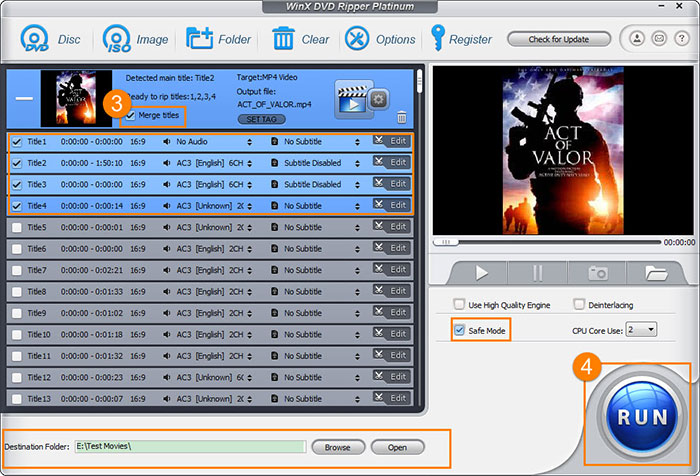Open Title3 audio track selector

(x=250, y=185)
